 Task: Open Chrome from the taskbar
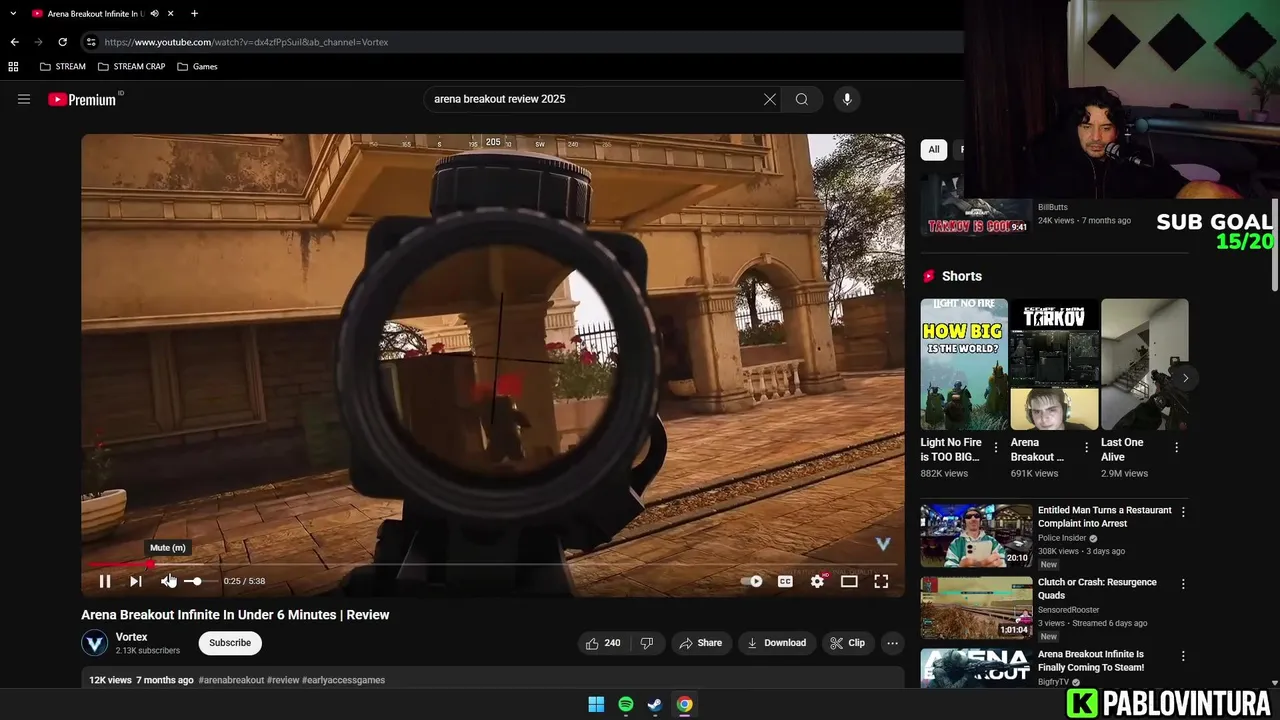click(684, 705)
